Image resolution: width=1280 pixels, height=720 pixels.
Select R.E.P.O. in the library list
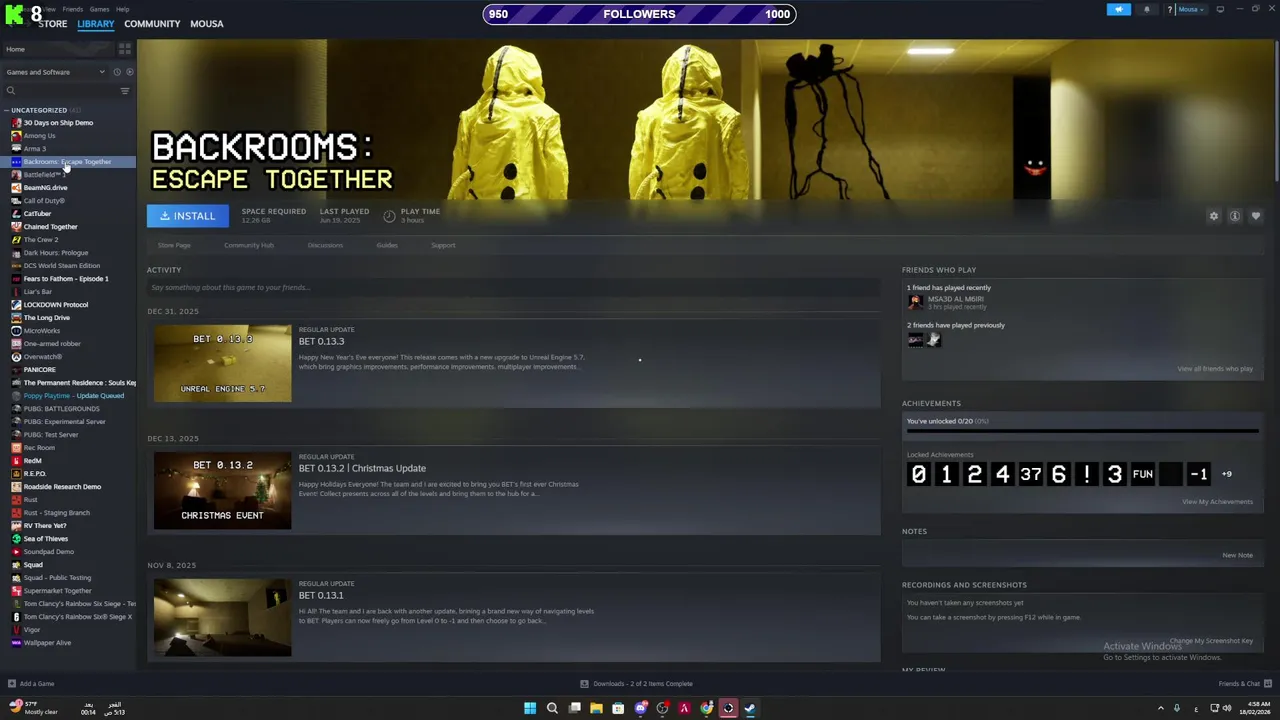(x=35, y=474)
